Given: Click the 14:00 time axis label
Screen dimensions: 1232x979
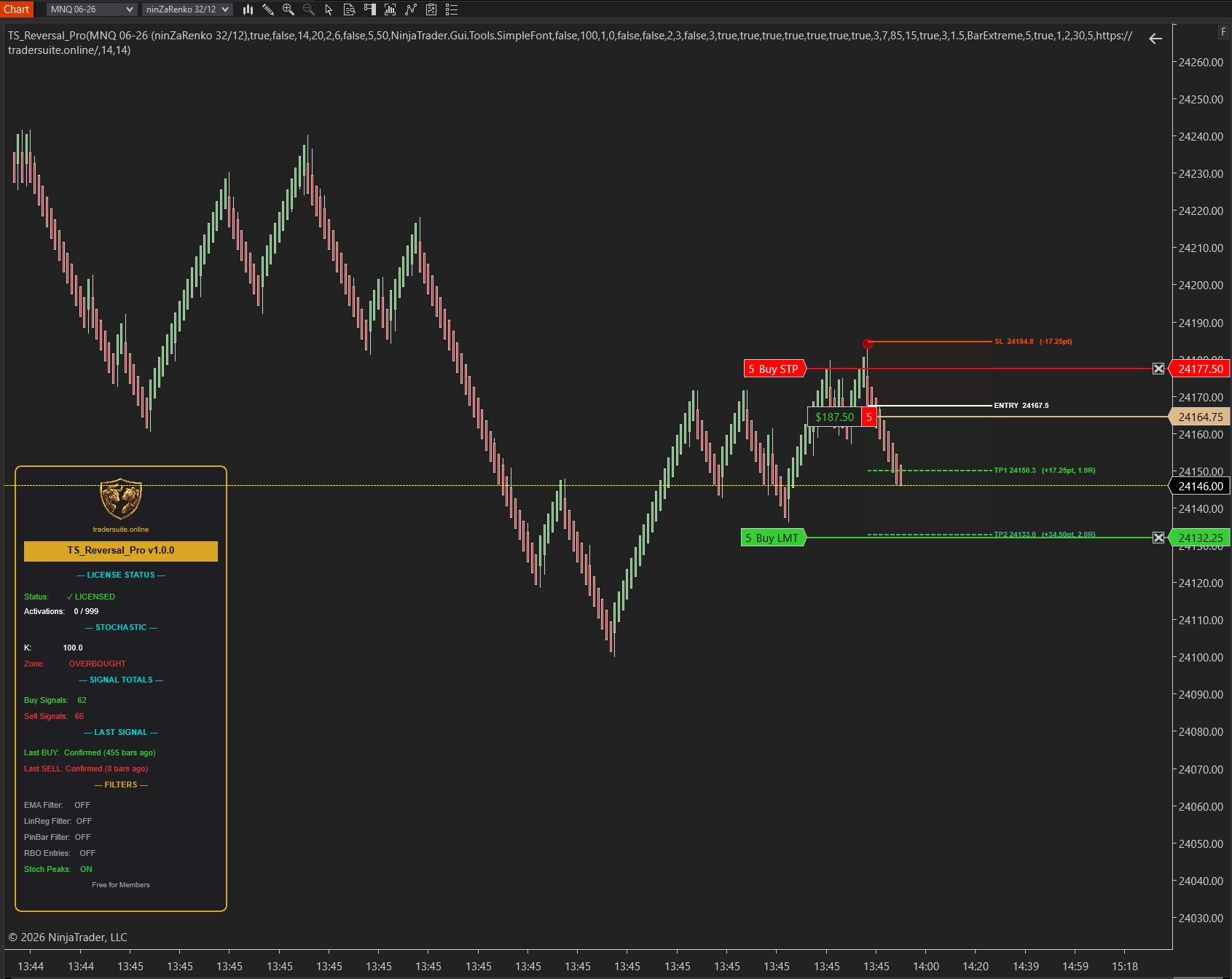Looking at the screenshot, I should tap(926, 966).
